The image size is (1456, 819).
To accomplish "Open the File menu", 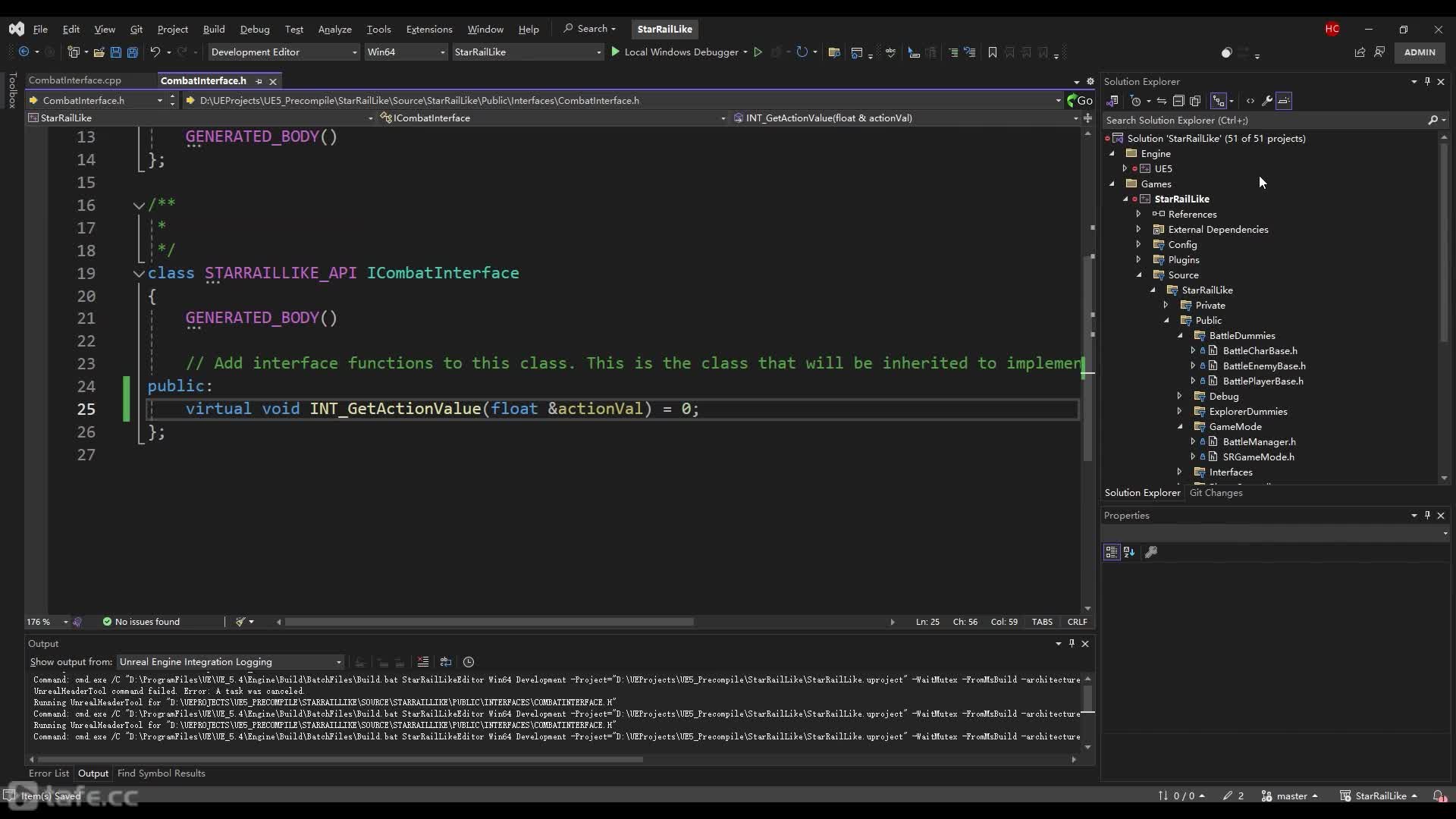I will click(x=40, y=29).
